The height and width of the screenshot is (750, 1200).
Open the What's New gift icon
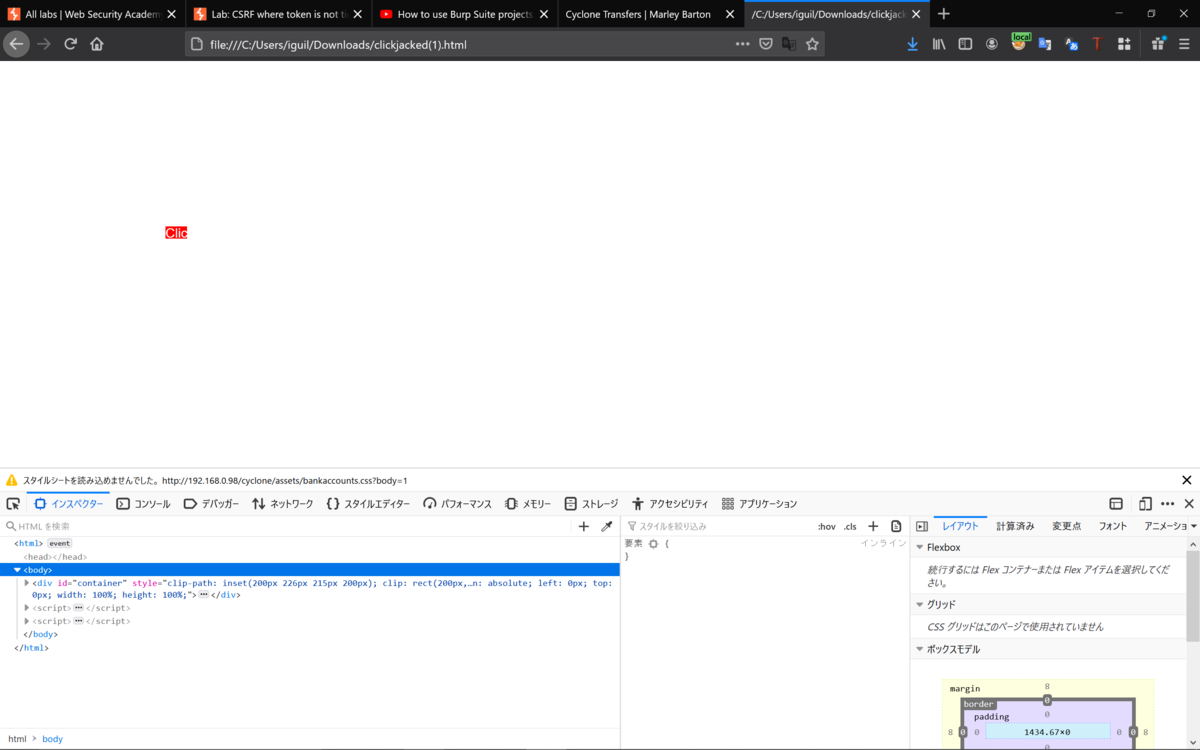click(x=1158, y=44)
